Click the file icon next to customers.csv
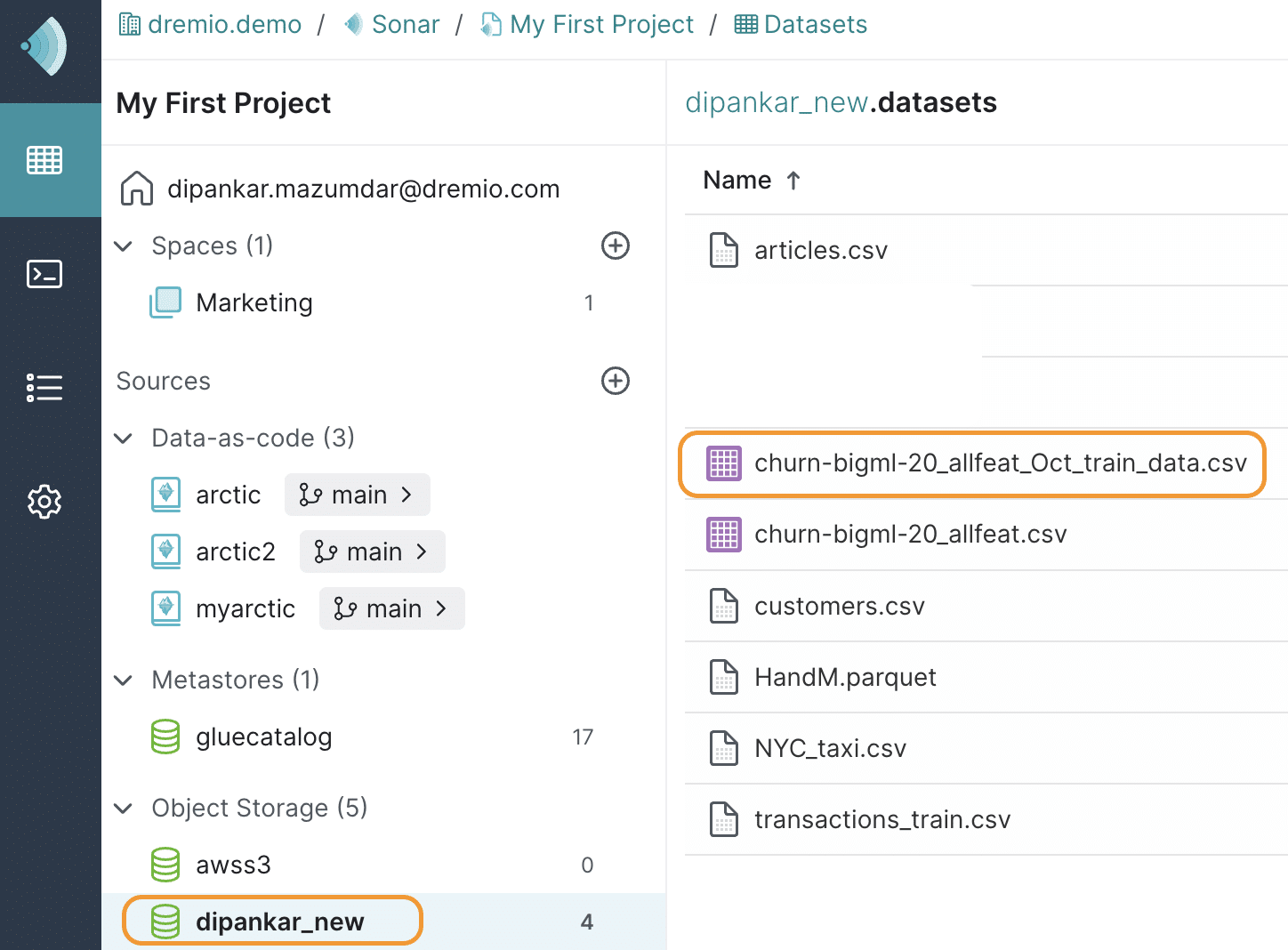This screenshot has height=950, width=1288. (x=723, y=606)
